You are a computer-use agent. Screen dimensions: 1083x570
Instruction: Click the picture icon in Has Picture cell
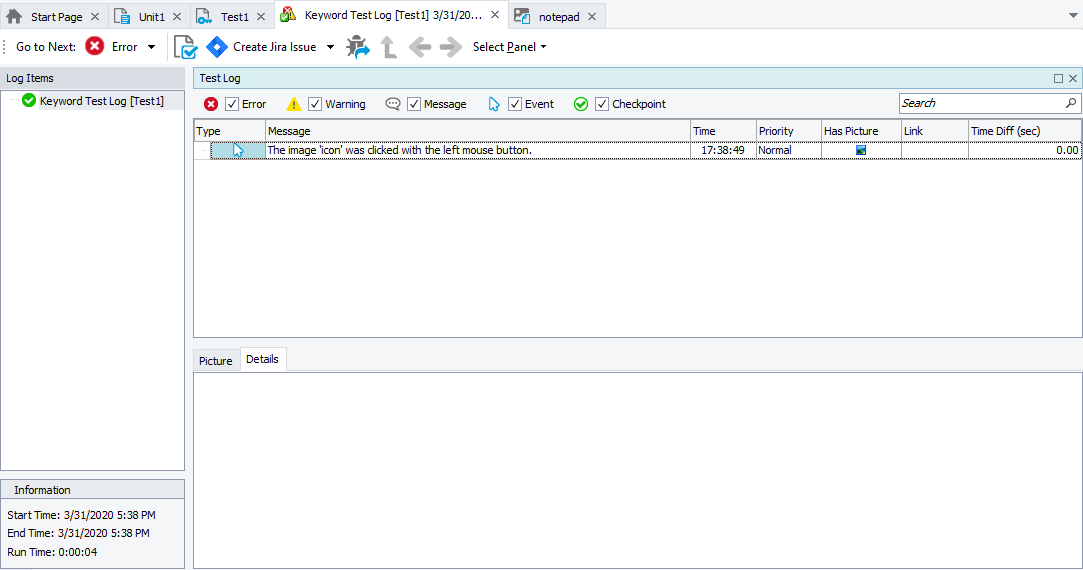[861, 150]
